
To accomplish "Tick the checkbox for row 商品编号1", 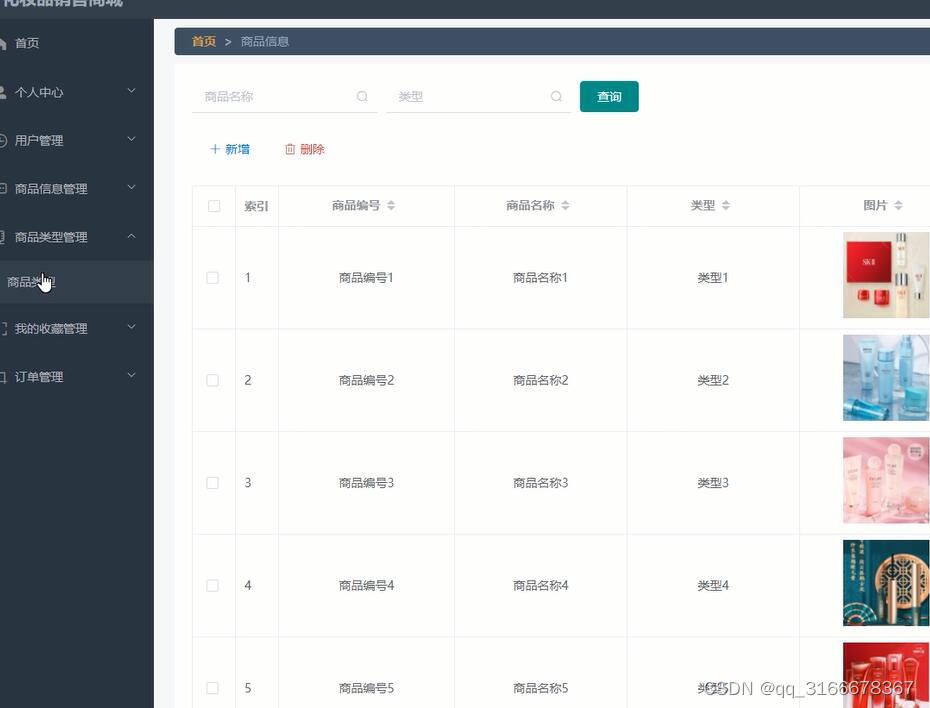I will click(212, 278).
